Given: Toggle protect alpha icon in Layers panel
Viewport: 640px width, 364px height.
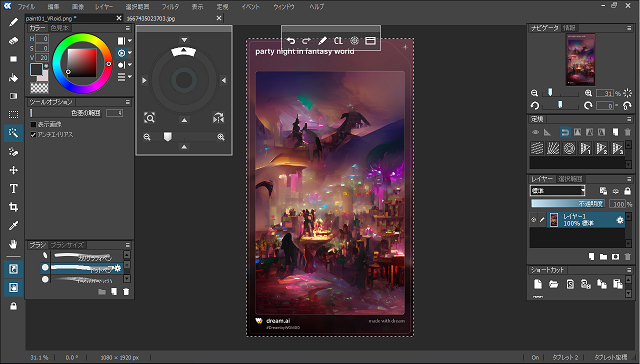Looking at the screenshot, I should click(x=603, y=191).
